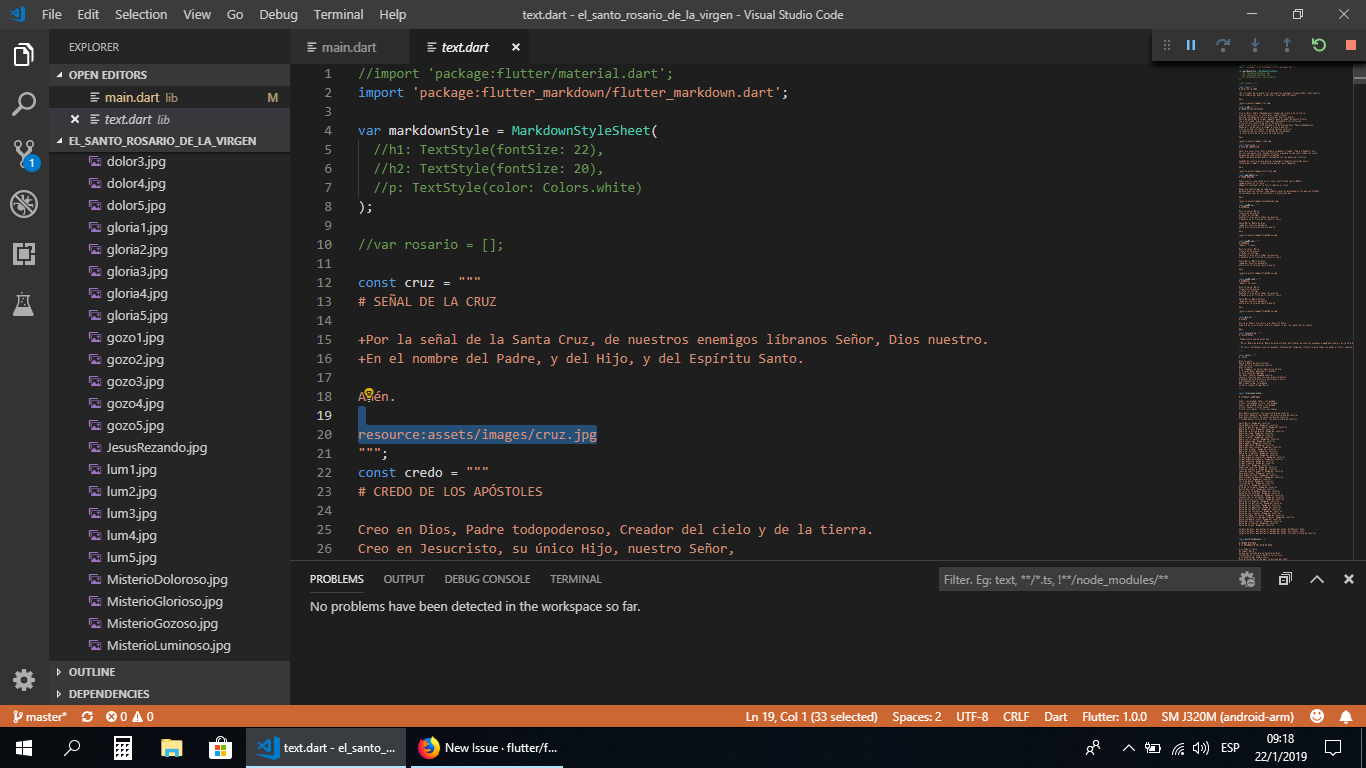Click the debug Step Into button
Image resolution: width=1366 pixels, height=768 pixels.
tap(1255, 45)
